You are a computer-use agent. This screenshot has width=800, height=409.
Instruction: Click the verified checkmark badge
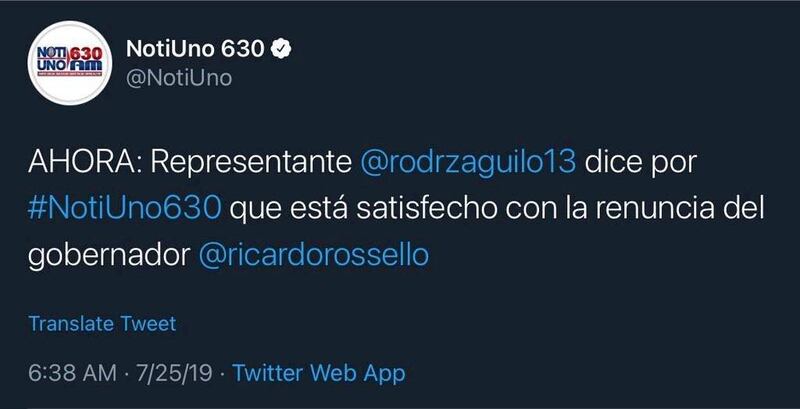pos(281,49)
